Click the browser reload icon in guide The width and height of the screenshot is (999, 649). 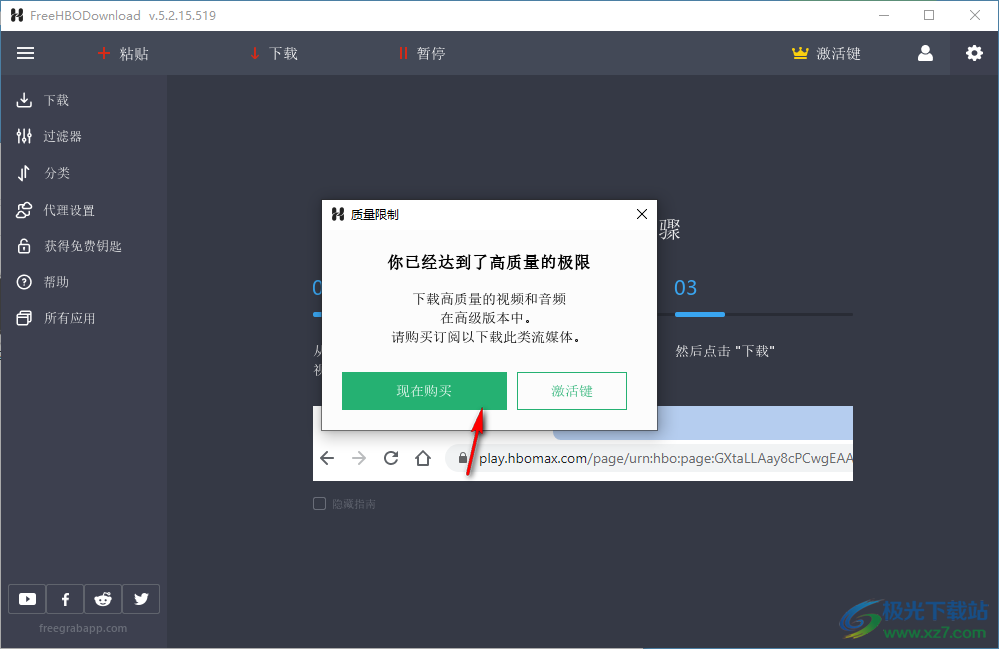coord(391,458)
